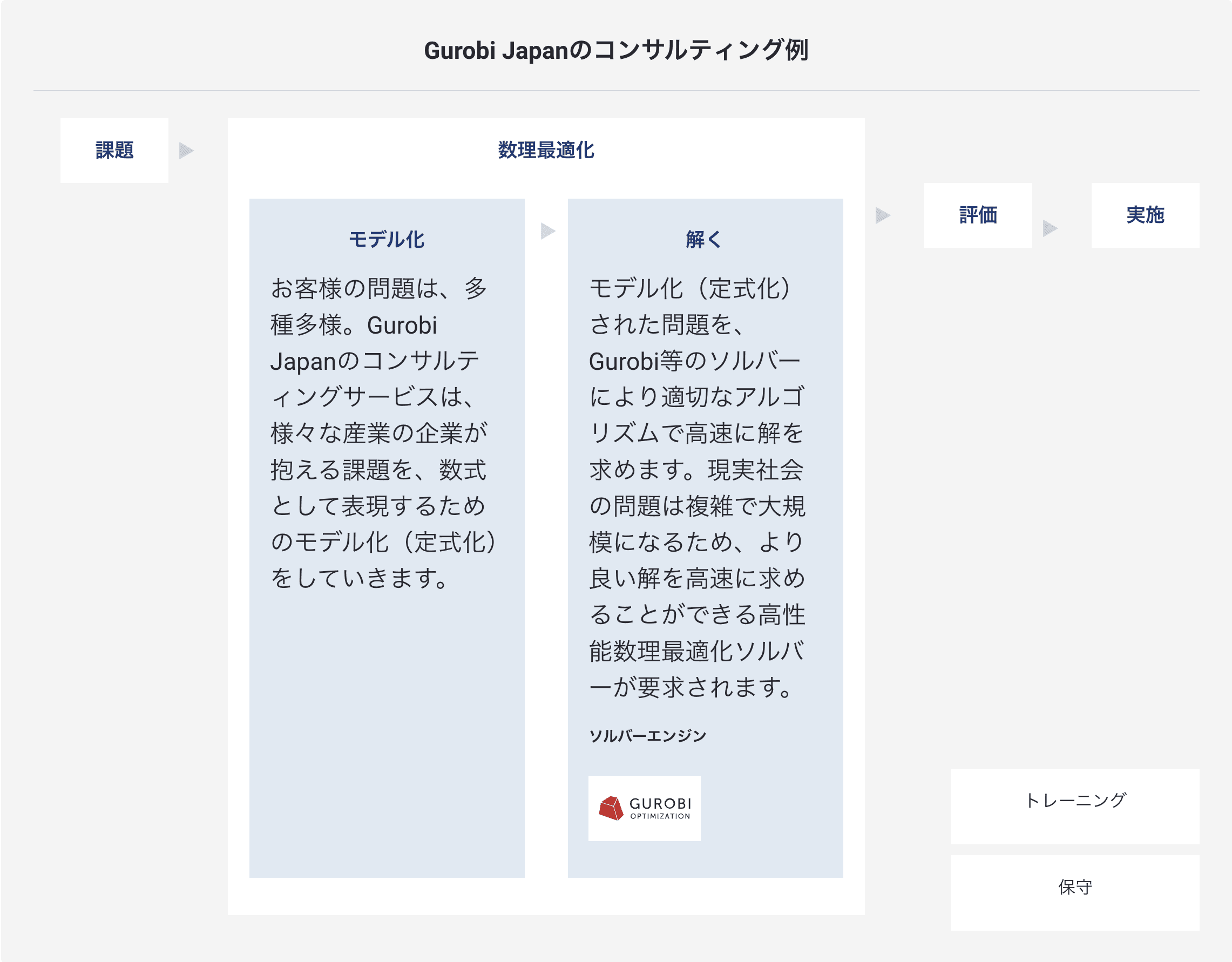Image resolution: width=1232 pixels, height=962 pixels.
Task: Click the red Gurobi cube emblem
Action: click(x=611, y=808)
